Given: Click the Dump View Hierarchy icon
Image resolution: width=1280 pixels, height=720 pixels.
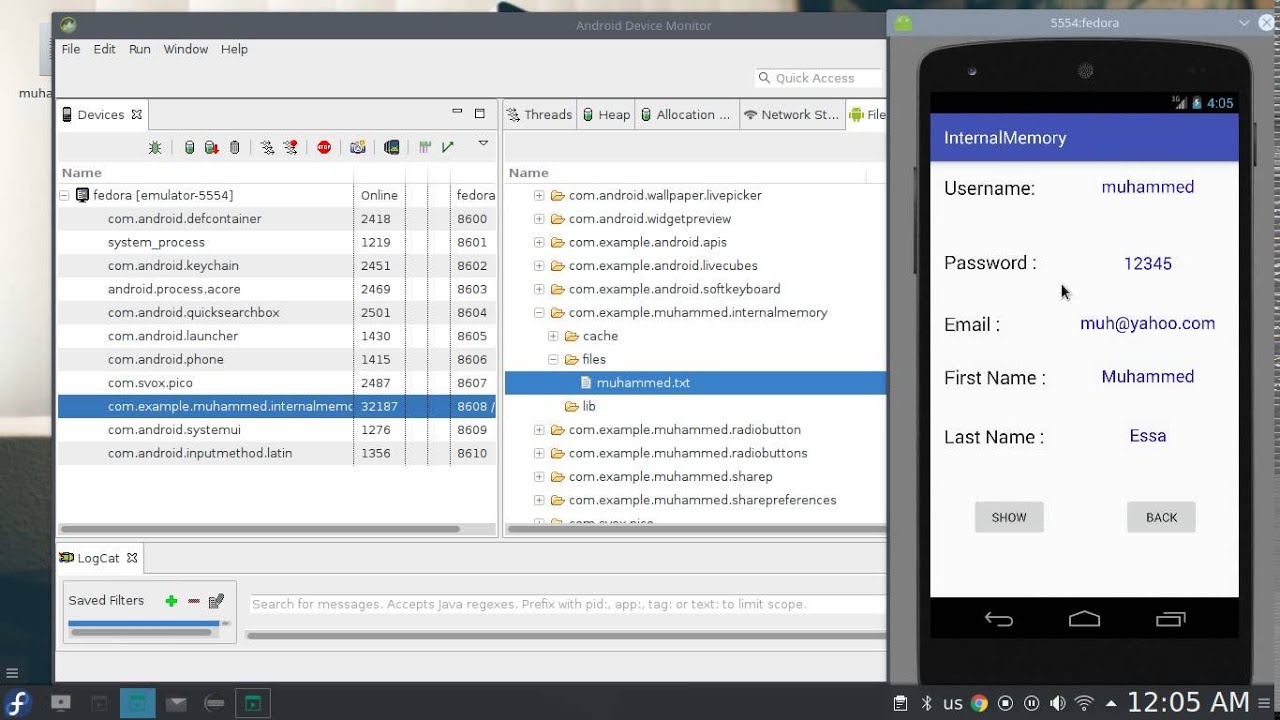Looking at the screenshot, I should coord(392,147).
